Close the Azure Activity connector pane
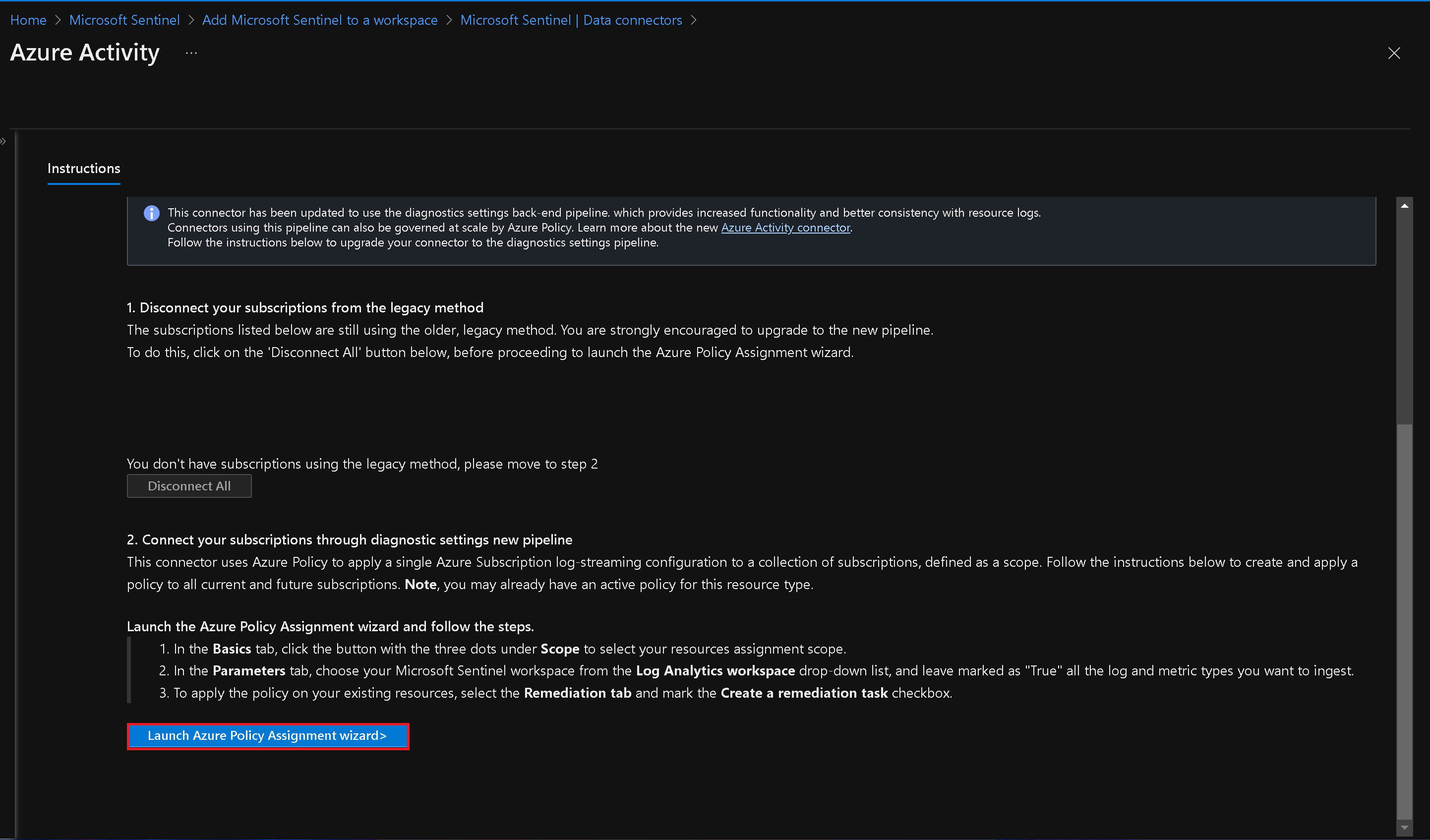The height and width of the screenshot is (840, 1430). tap(1394, 54)
